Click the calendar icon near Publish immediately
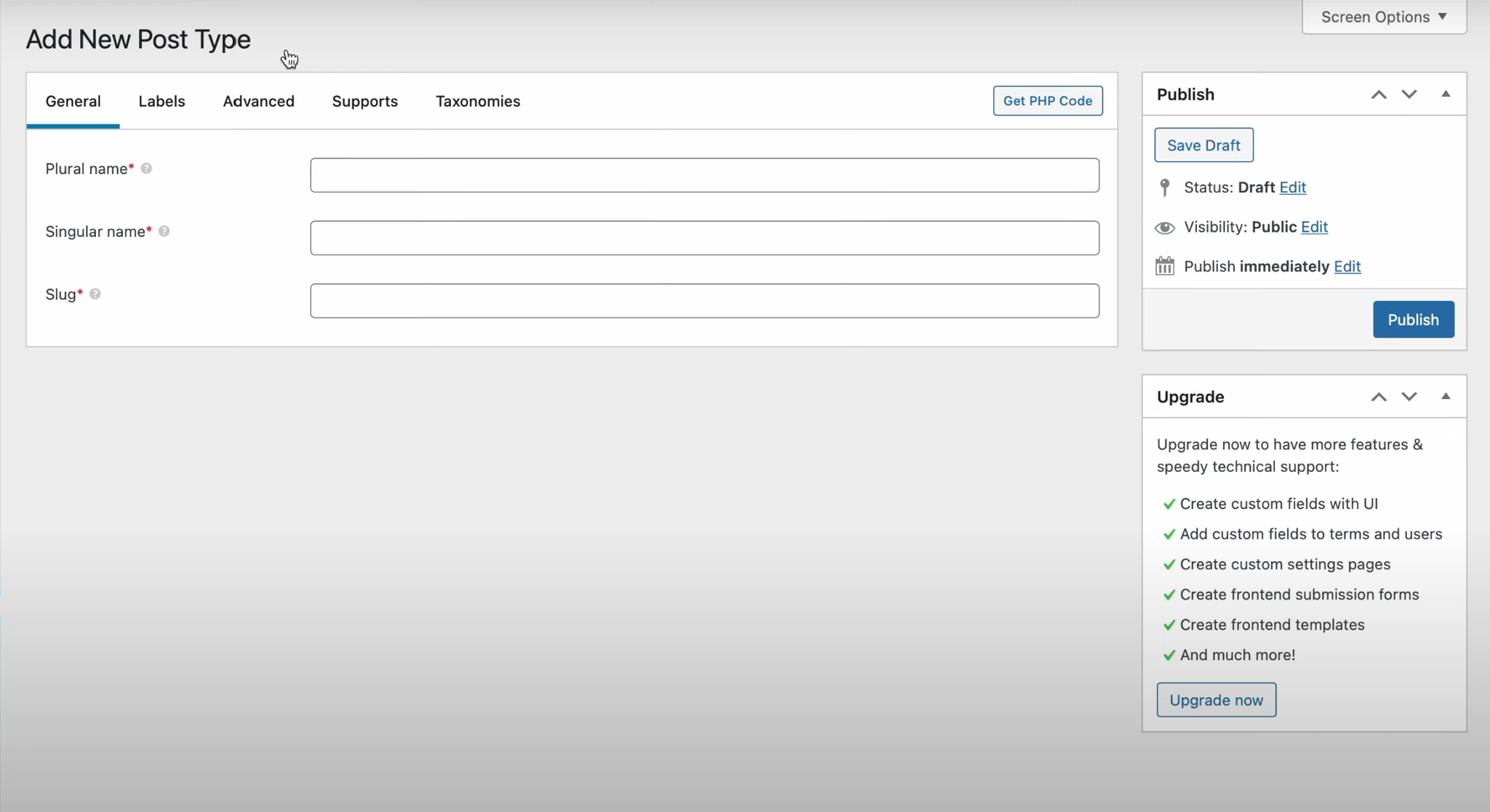 pos(1165,266)
